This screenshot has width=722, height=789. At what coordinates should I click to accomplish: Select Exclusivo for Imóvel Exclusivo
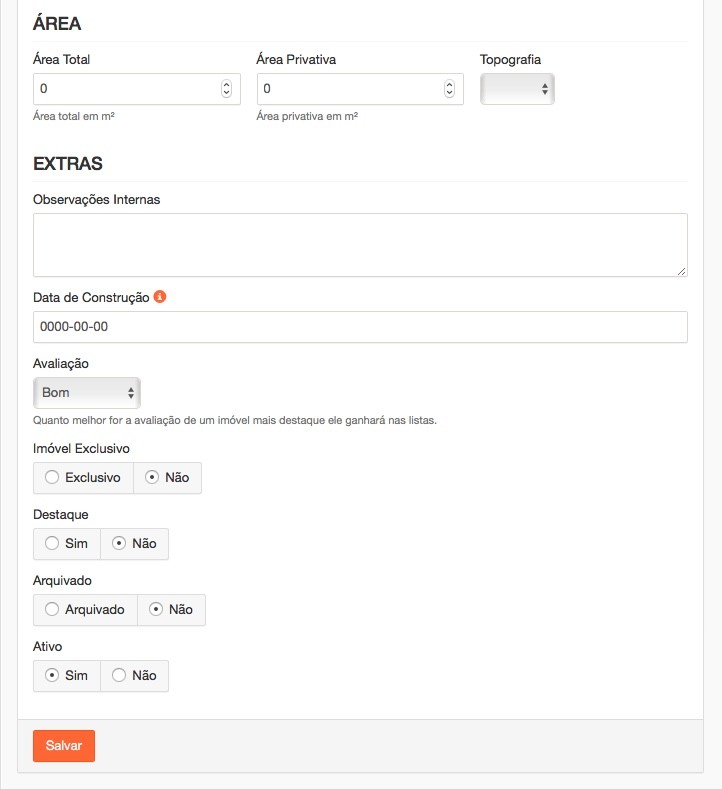click(x=83, y=478)
